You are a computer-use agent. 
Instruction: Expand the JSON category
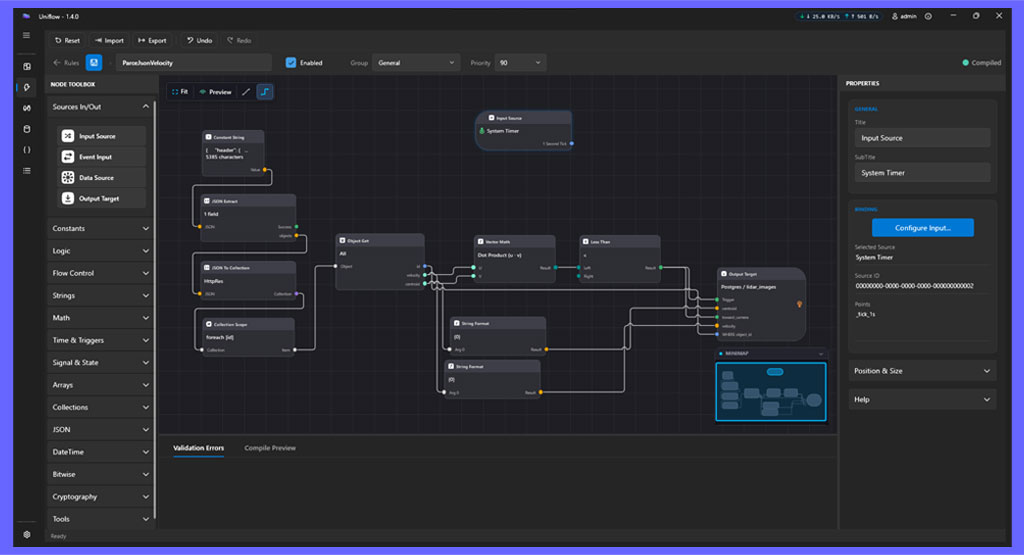click(x=101, y=430)
